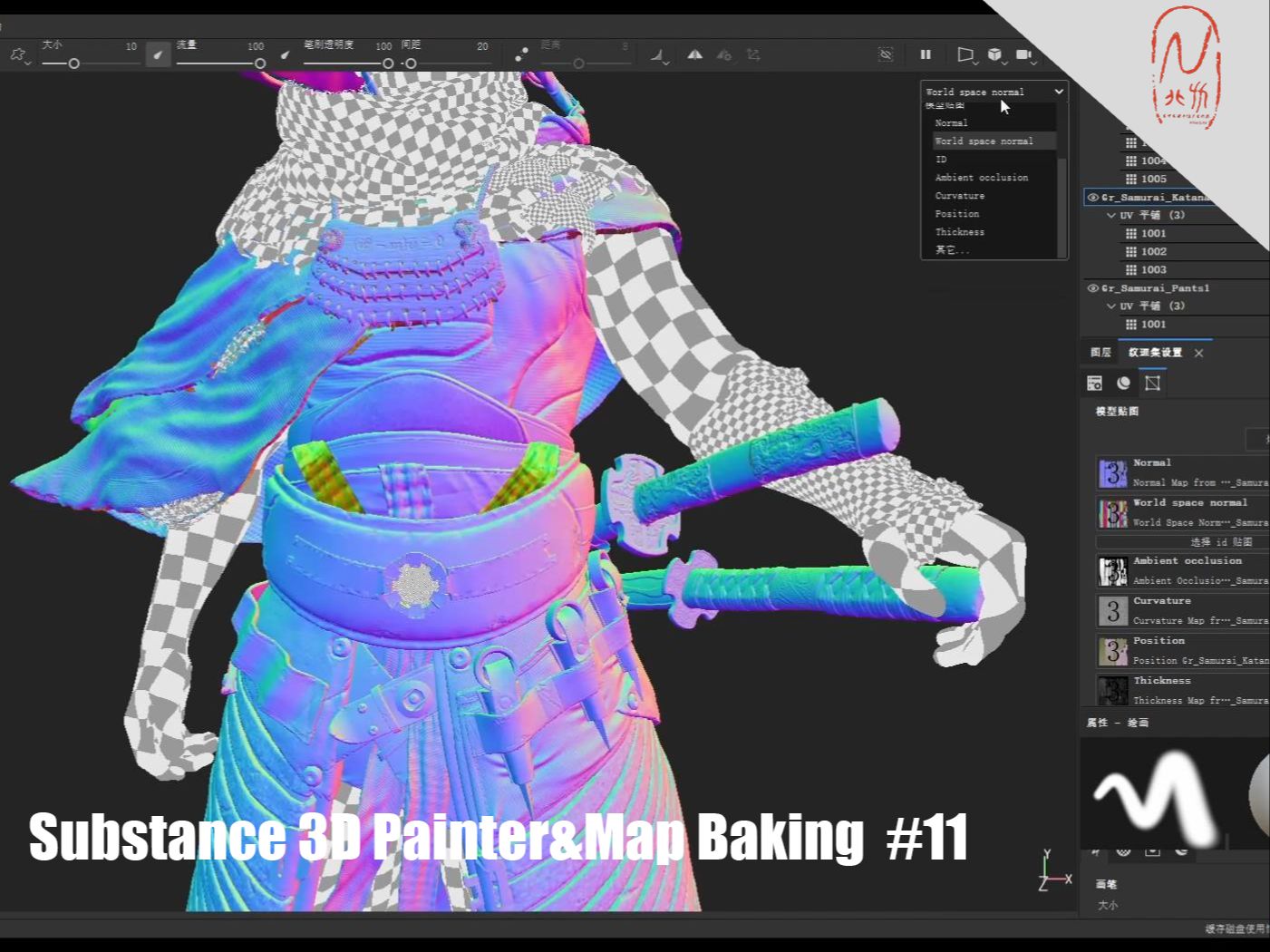Adjust the flow slider handle
The height and width of the screenshot is (952, 1270).
pyautogui.click(x=260, y=63)
